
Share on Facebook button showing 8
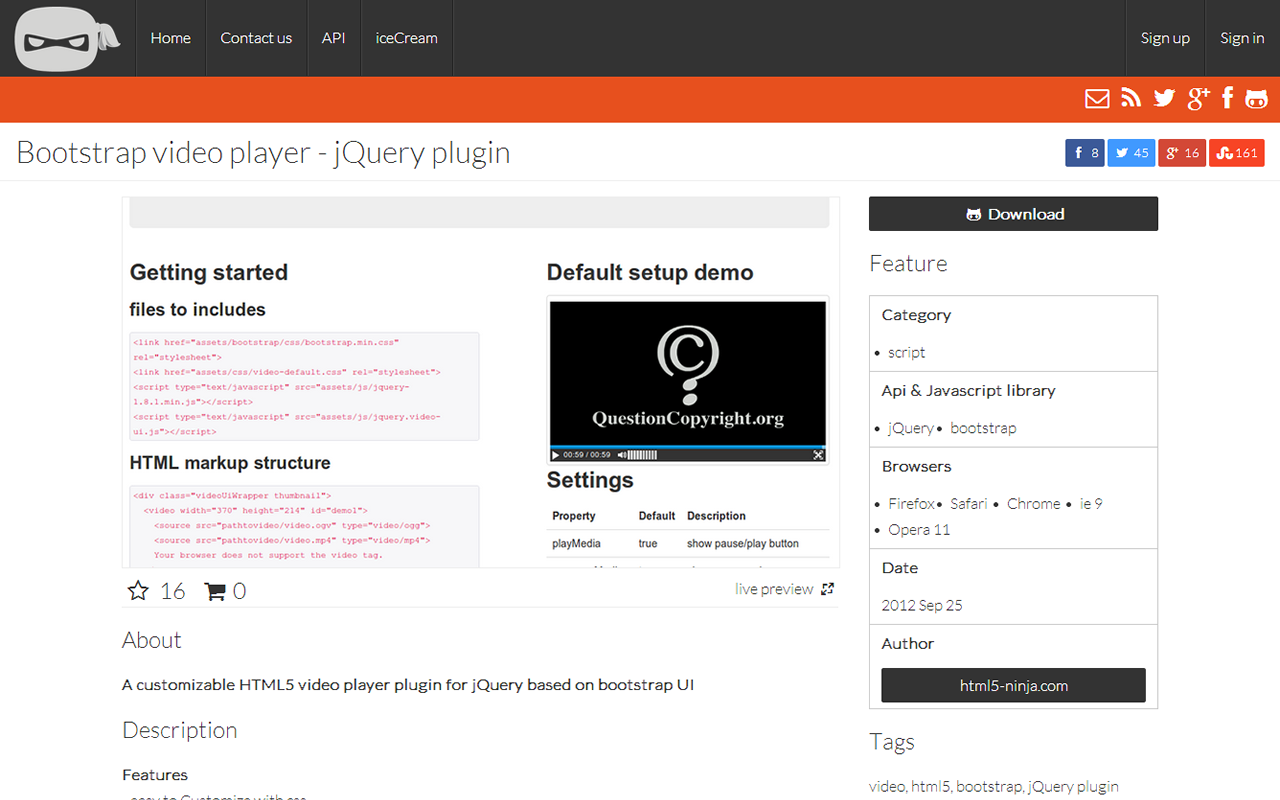[x=1085, y=153]
